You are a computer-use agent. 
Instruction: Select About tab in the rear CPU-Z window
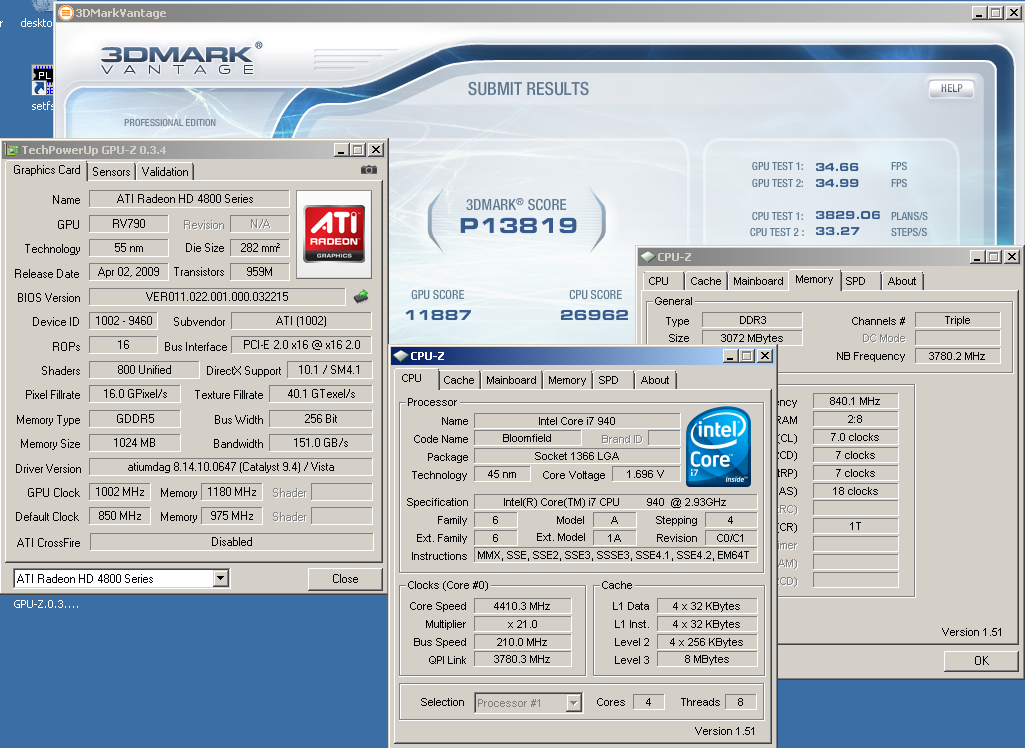tap(901, 280)
